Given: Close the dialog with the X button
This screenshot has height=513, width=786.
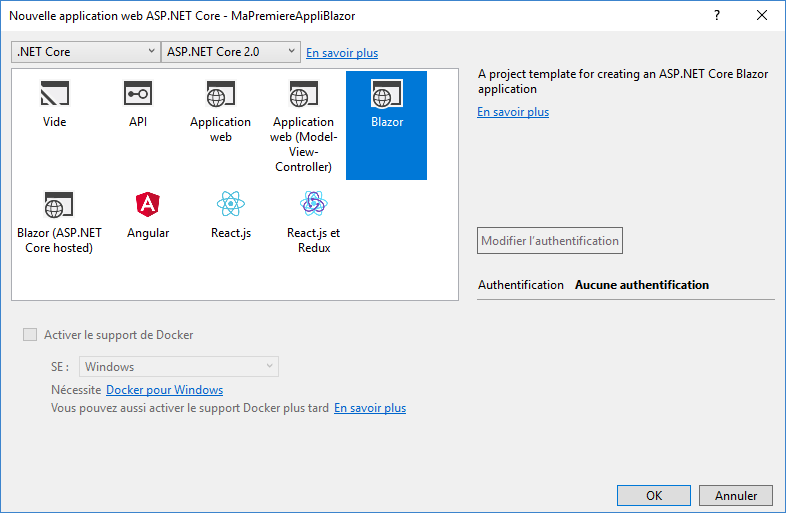Looking at the screenshot, I should coord(762,16).
